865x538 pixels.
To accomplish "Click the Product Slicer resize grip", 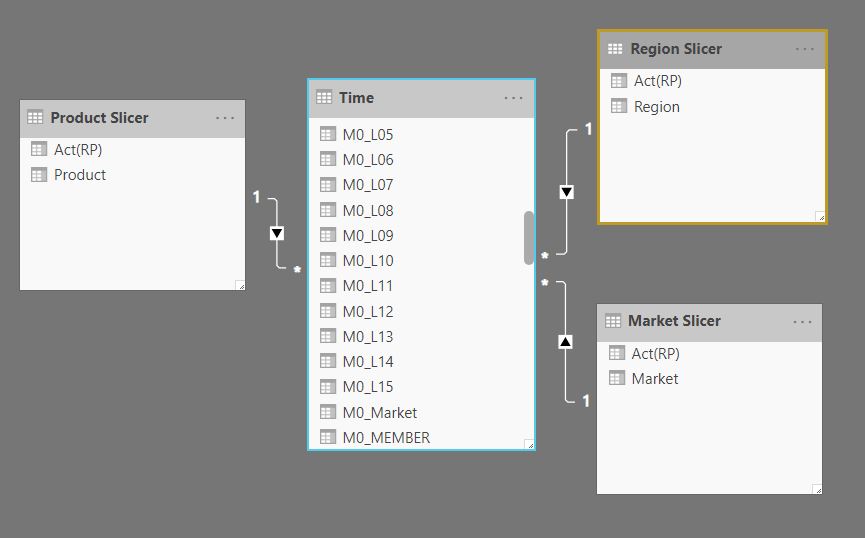I will 240,285.
